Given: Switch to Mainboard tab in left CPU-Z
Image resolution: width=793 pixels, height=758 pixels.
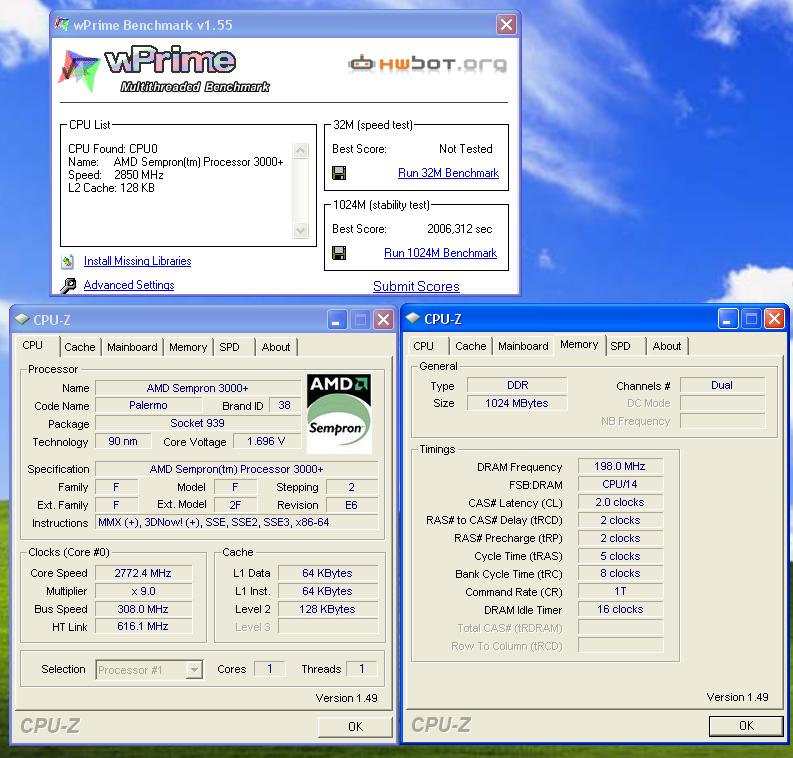Looking at the screenshot, I should point(133,347).
